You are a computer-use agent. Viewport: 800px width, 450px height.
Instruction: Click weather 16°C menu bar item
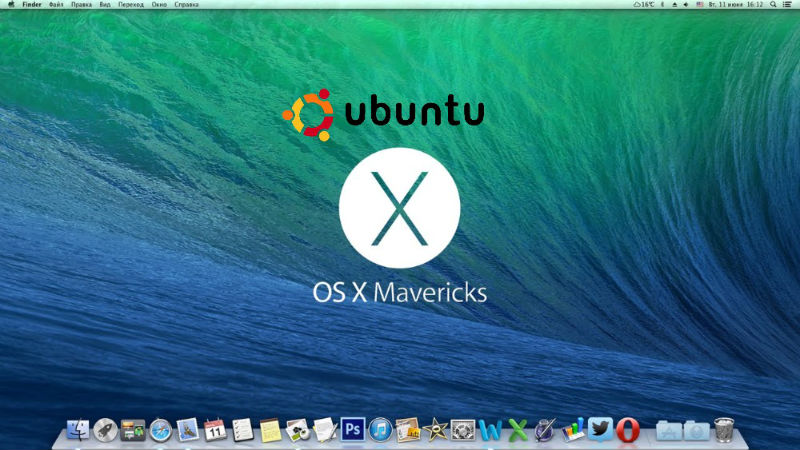click(x=644, y=4)
